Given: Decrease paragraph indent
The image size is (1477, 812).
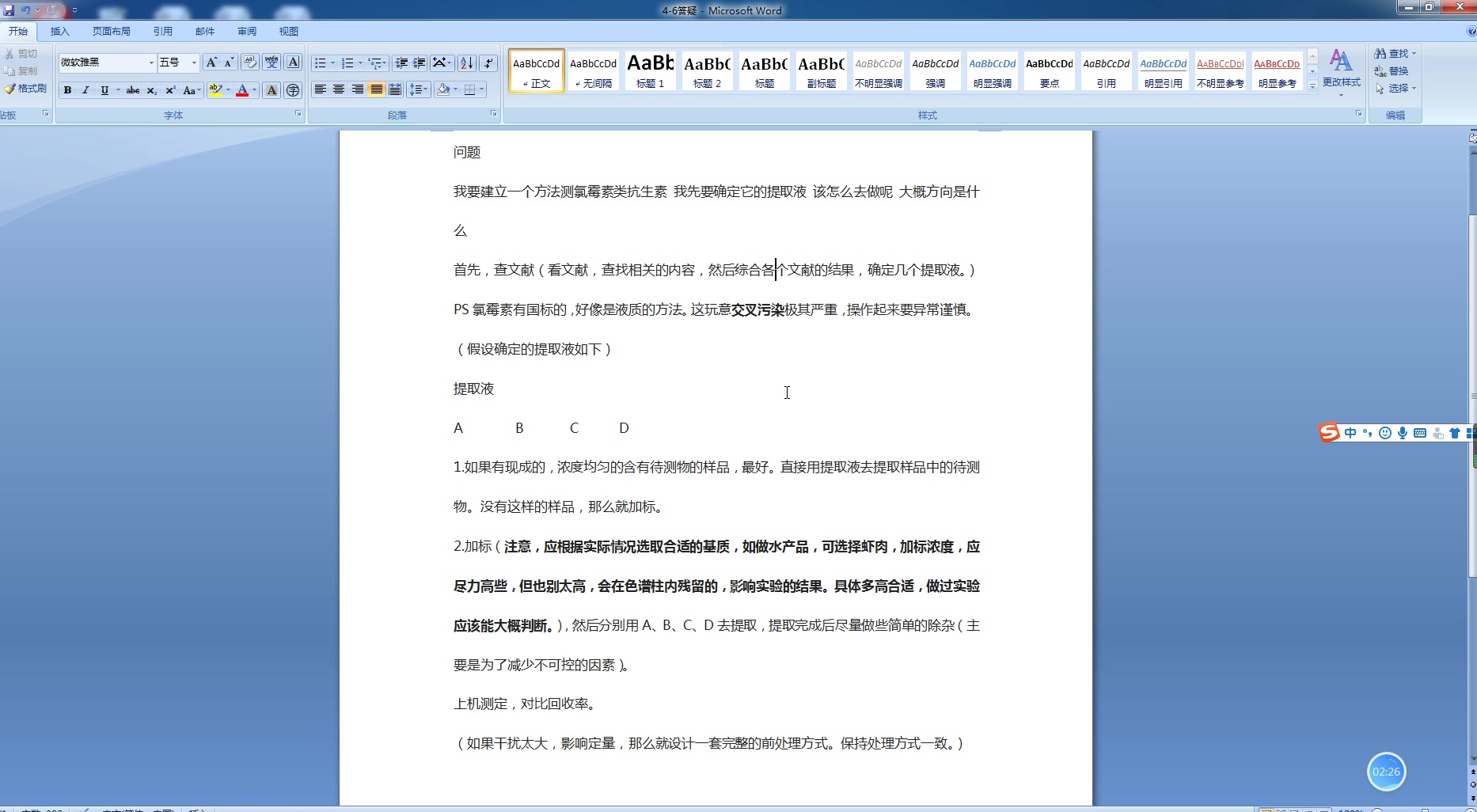Looking at the screenshot, I should coord(401,63).
